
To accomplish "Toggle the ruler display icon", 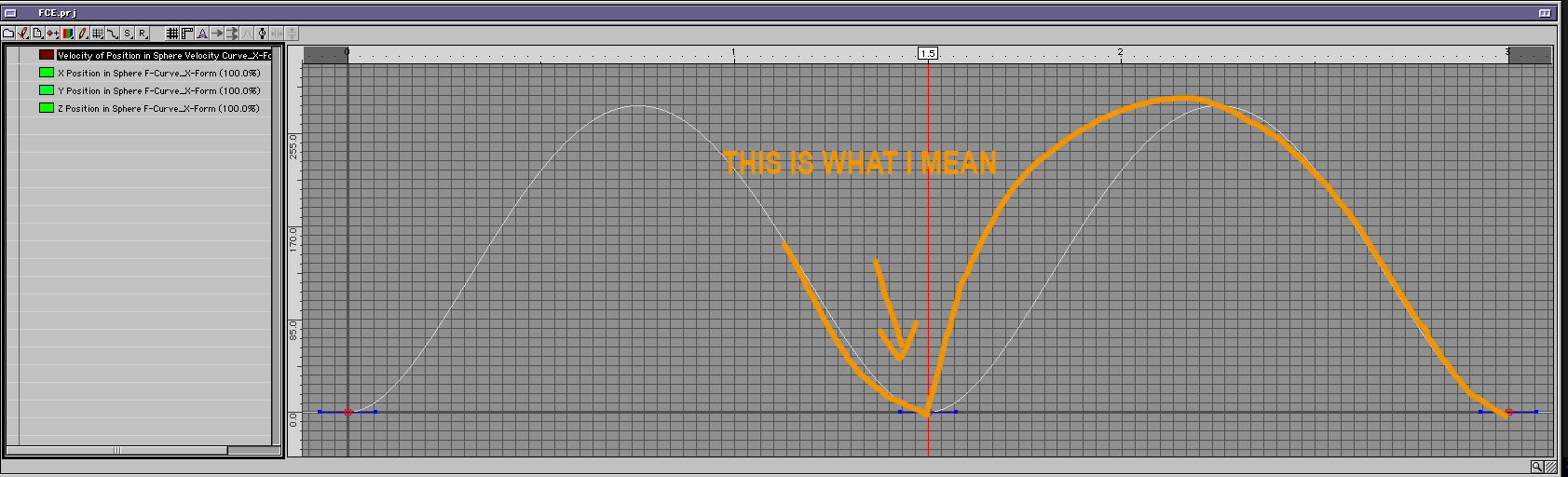I will click(x=187, y=34).
